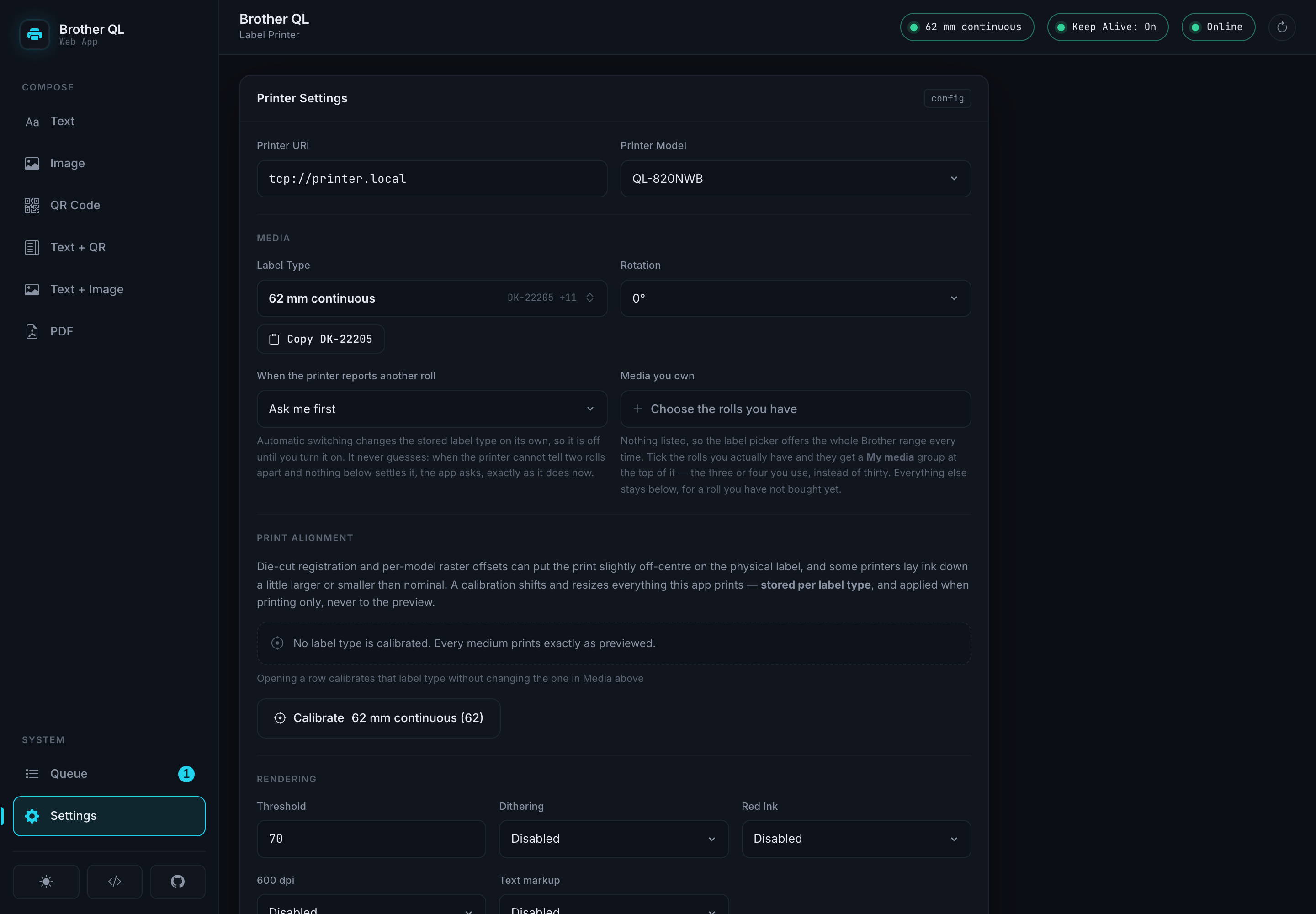This screenshot has width=1316, height=914.
Task: Click Copy DK-22205 button
Action: pos(321,339)
